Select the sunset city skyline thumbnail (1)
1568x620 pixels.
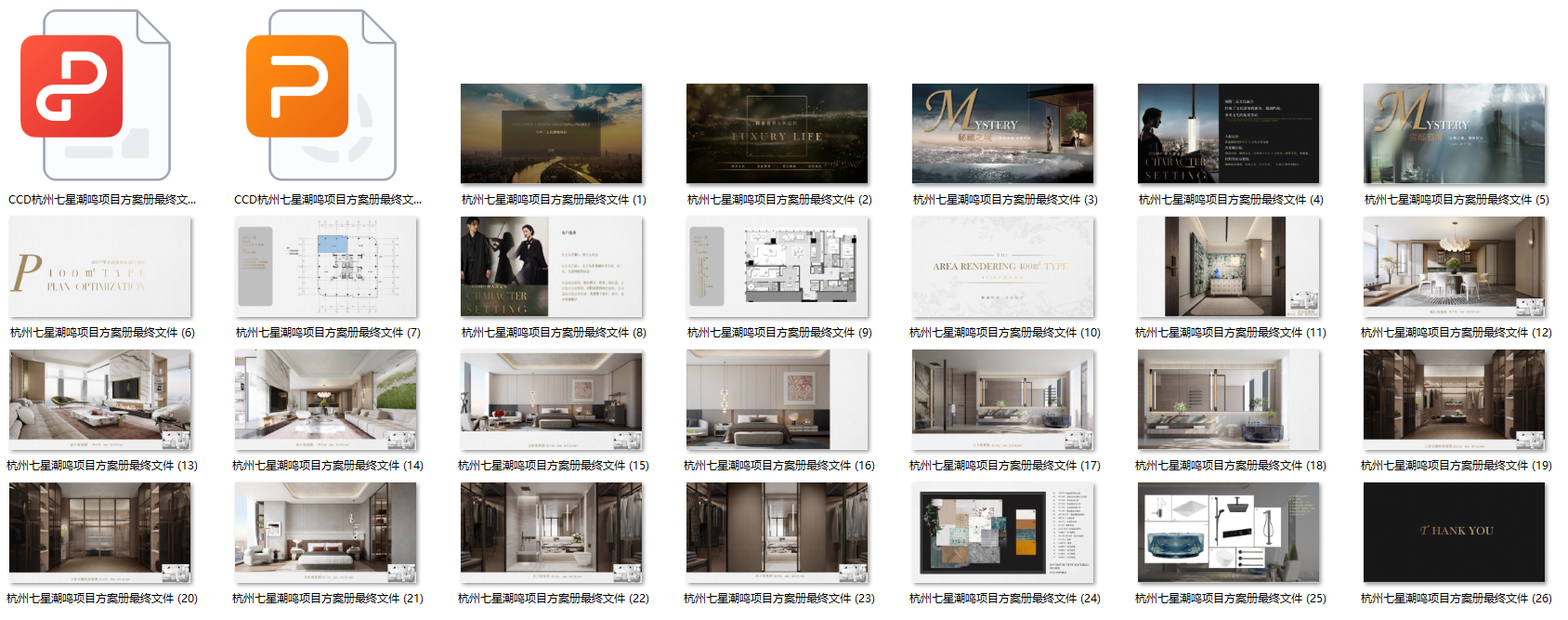pyautogui.click(x=551, y=134)
